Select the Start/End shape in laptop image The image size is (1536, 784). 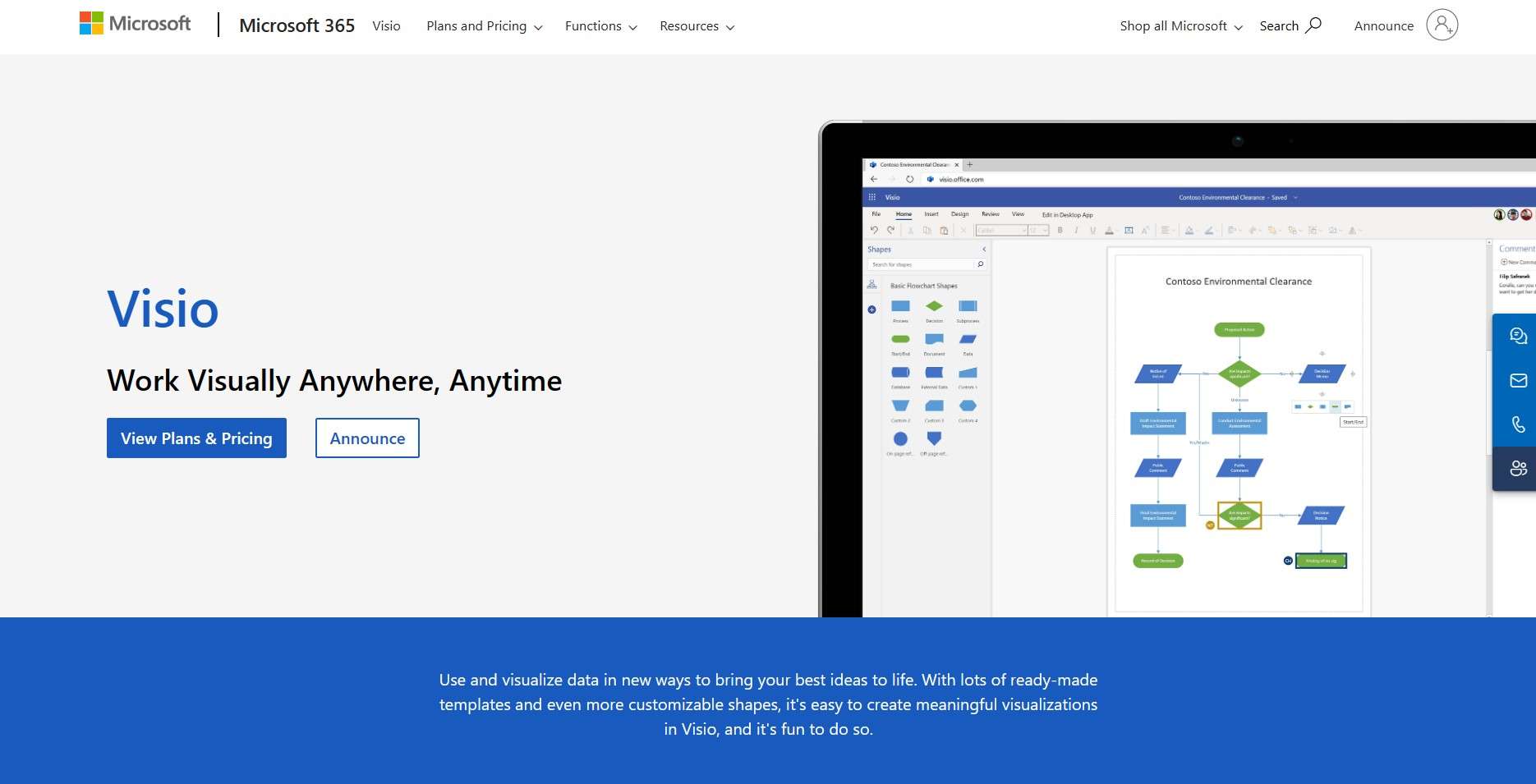click(900, 339)
